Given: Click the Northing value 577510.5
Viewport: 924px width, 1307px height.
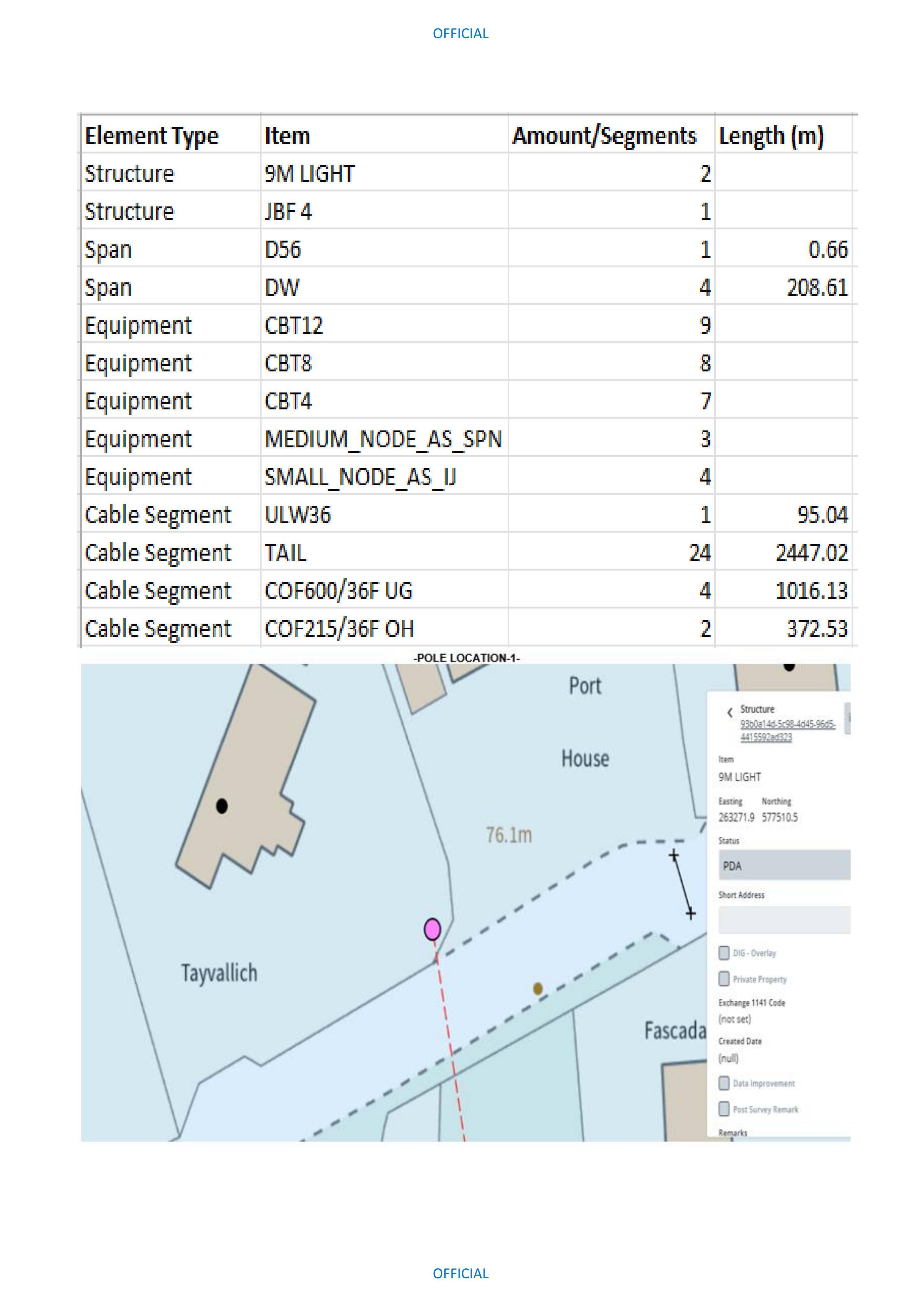Looking at the screenshot, I should pyautogui.click(x=780, y=818).
